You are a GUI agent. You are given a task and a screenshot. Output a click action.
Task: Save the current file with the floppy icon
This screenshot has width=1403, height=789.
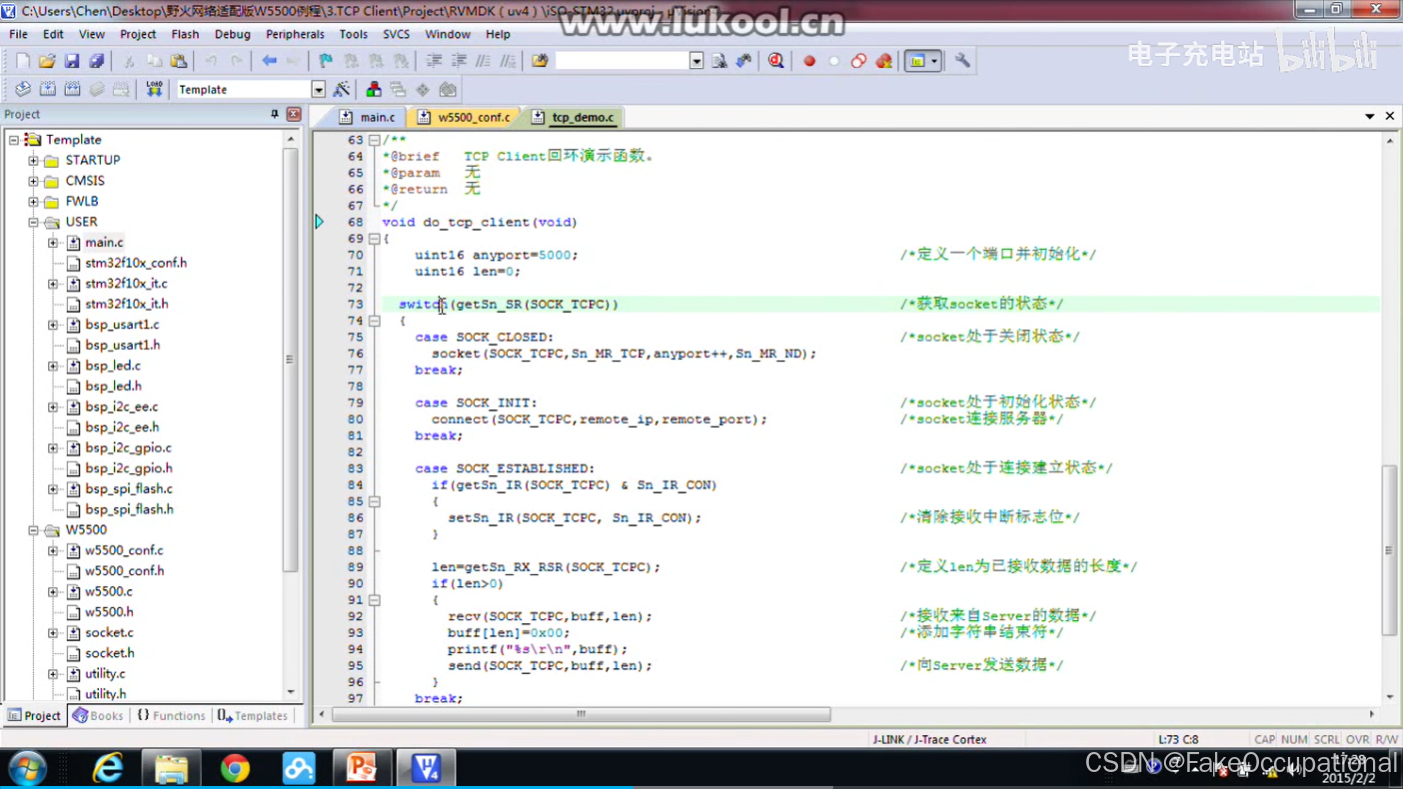coord(71,61)
